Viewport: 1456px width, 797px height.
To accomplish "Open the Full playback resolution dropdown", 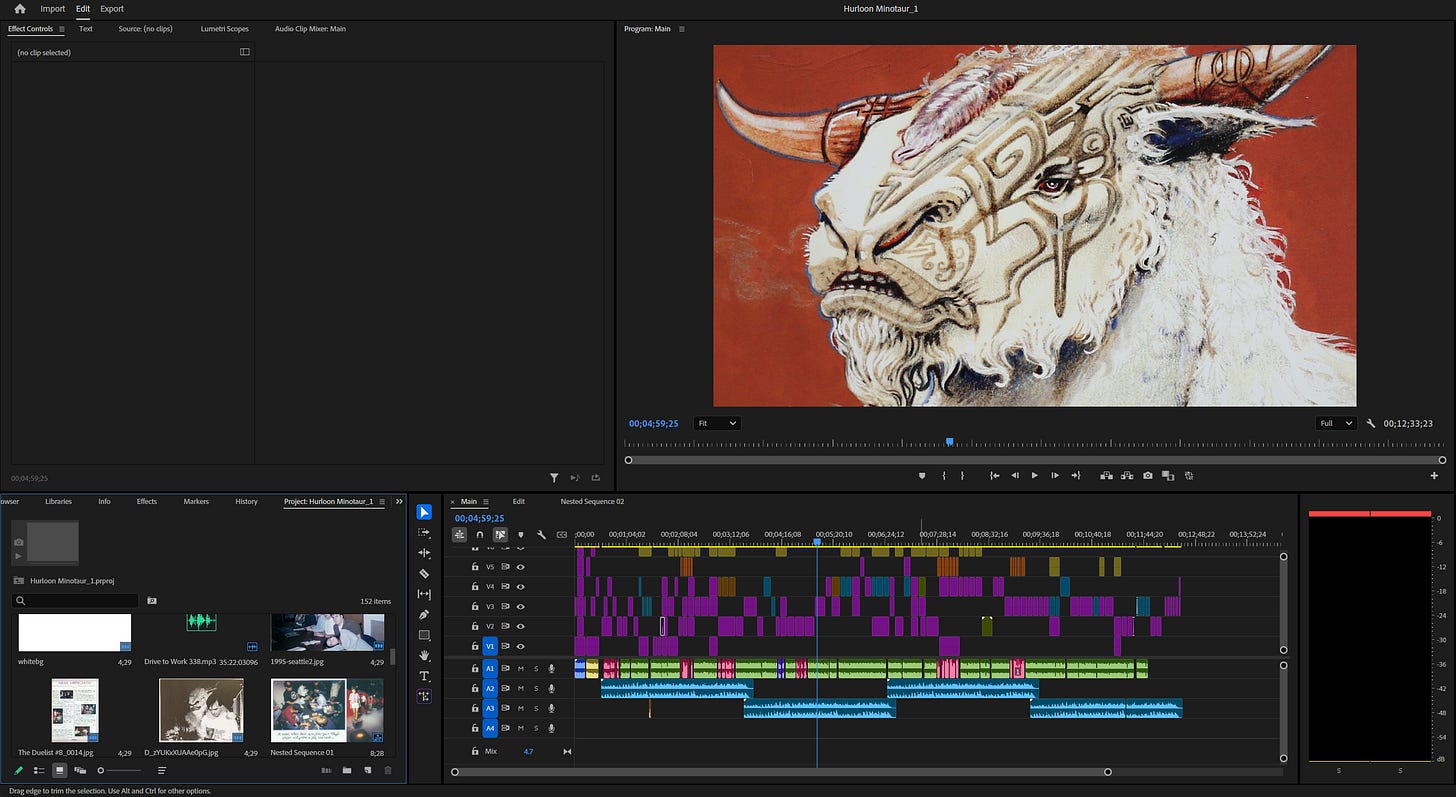I will click(x=1336, y=424).
